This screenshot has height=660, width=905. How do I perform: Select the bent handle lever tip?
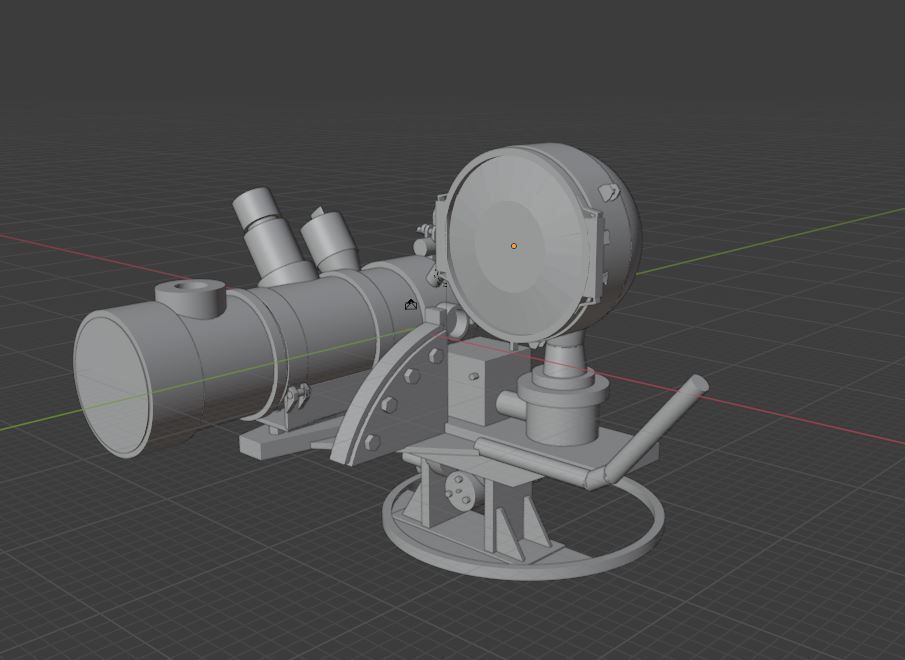694,385
